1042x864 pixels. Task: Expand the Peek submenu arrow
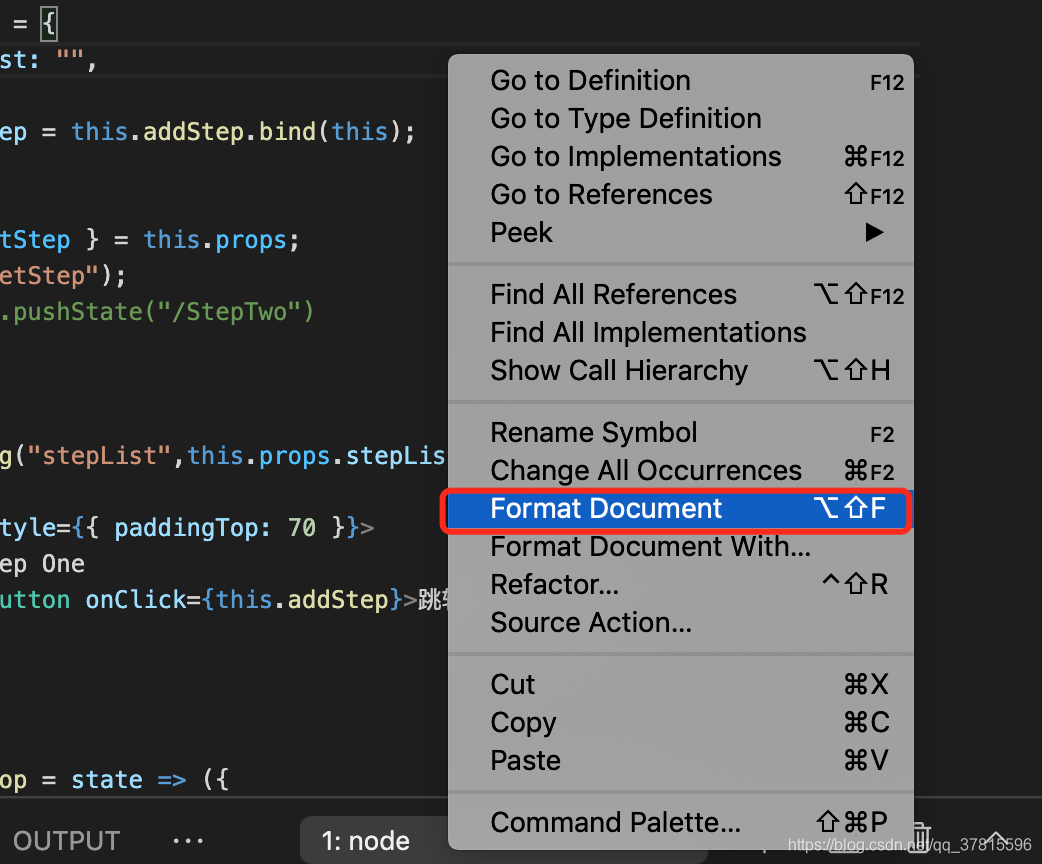point(874,233)
